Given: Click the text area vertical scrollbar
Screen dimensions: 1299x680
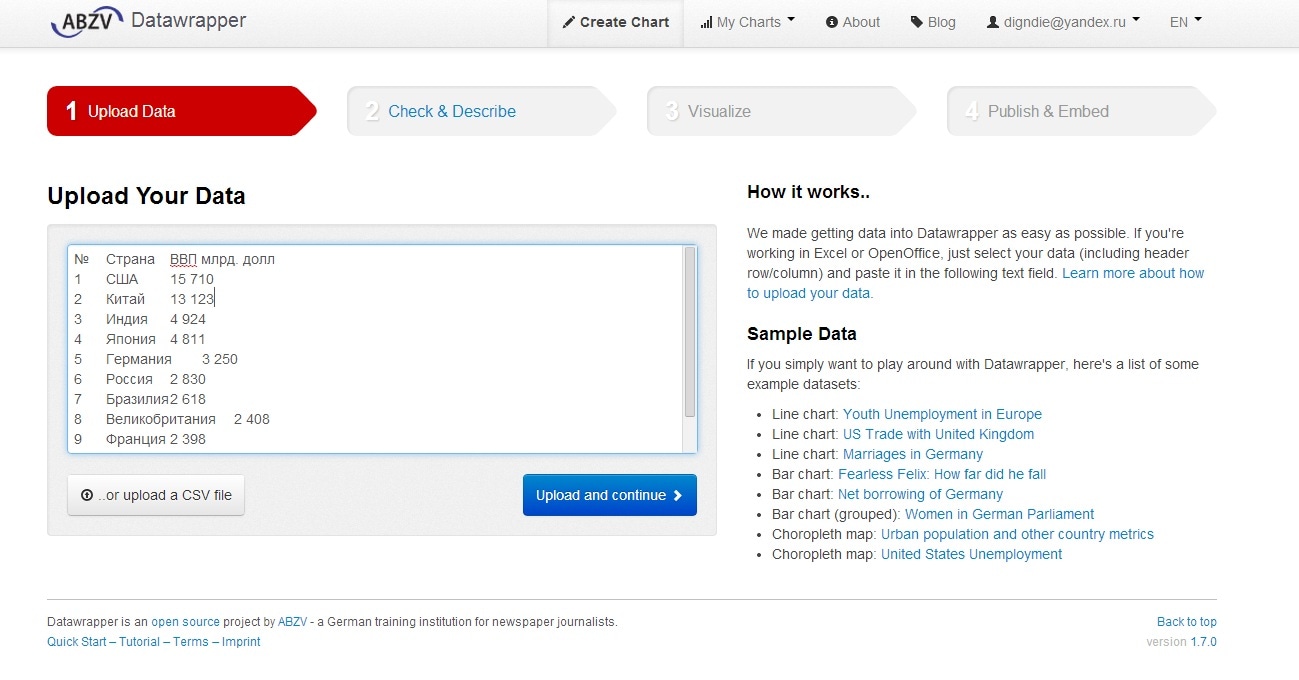Looking at the screenshot, I should [x=689, y=332].
